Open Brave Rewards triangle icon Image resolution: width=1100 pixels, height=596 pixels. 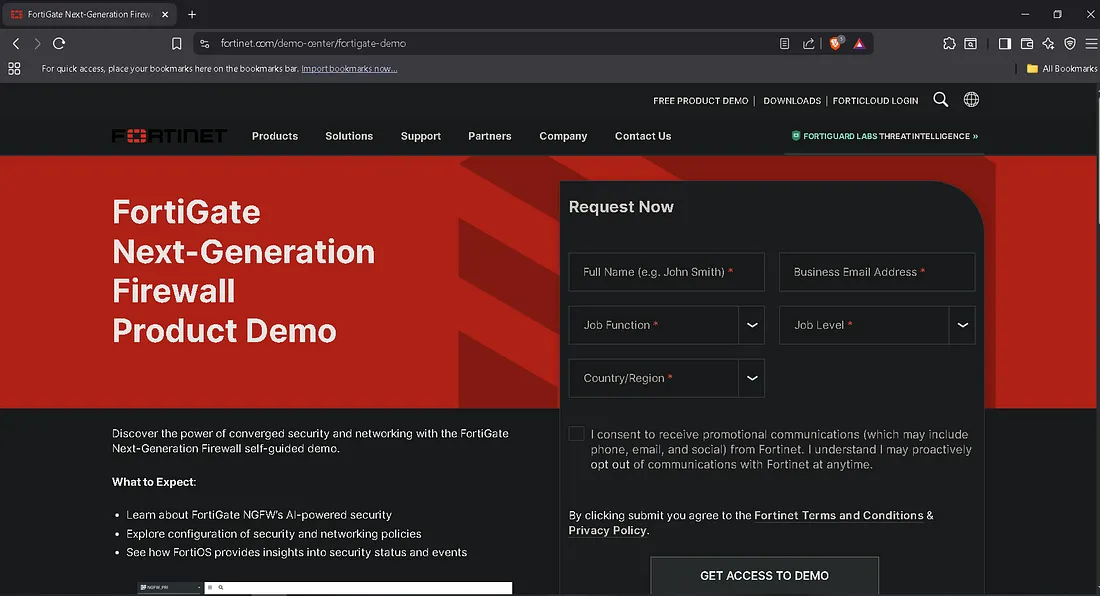[859, 43]
